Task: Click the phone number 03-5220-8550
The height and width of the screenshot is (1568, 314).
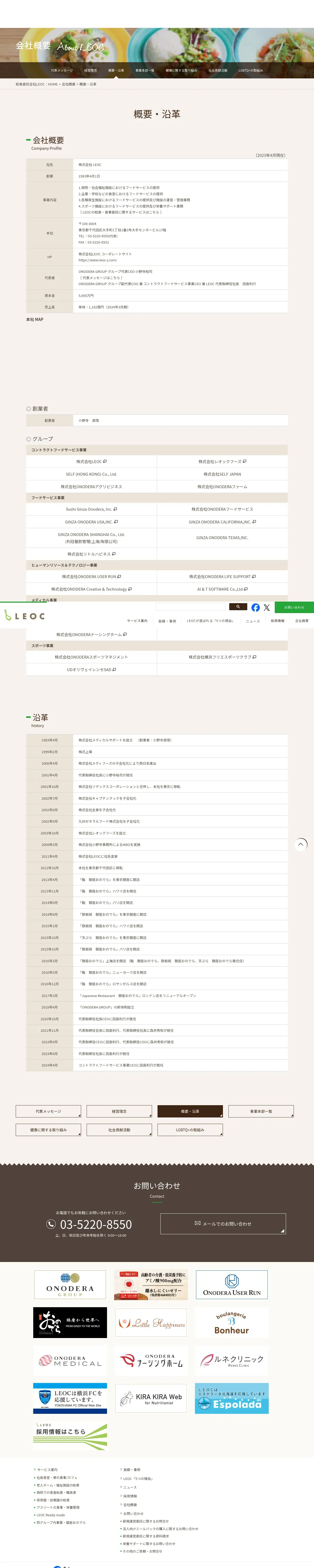Action: 96,1224
